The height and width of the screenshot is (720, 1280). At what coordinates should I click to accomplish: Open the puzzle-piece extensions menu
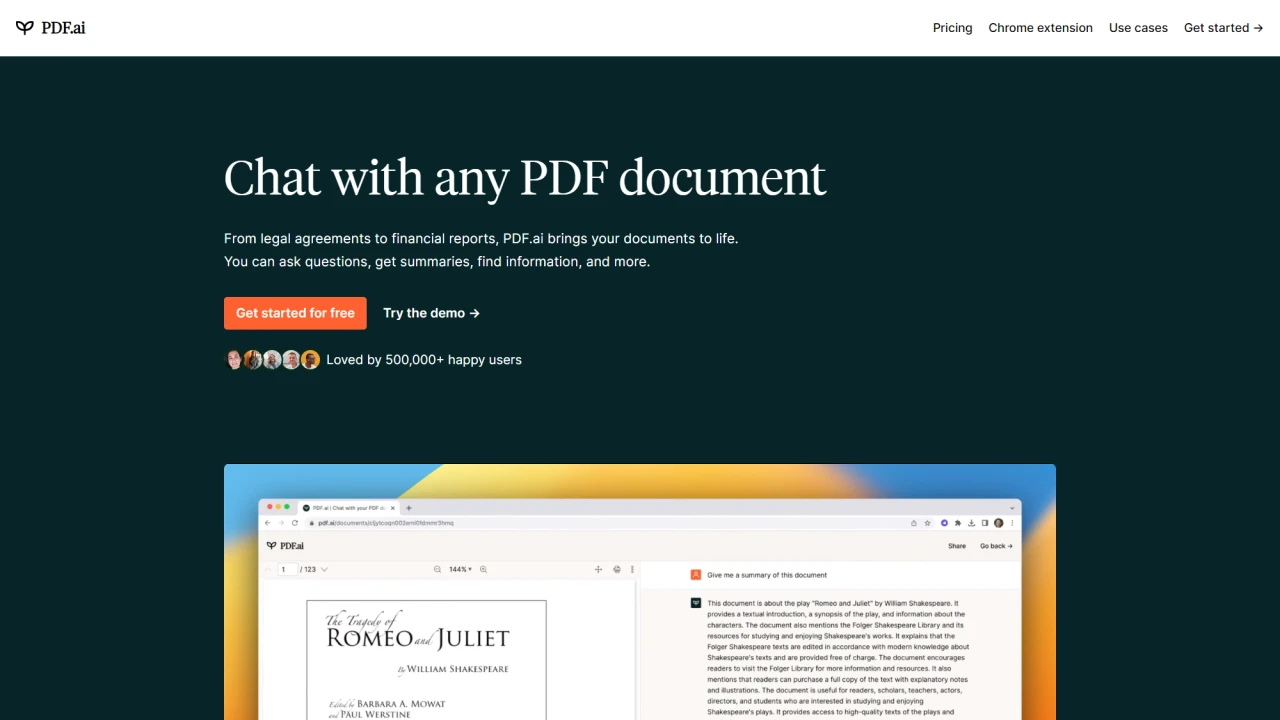[x=958, y=523]
